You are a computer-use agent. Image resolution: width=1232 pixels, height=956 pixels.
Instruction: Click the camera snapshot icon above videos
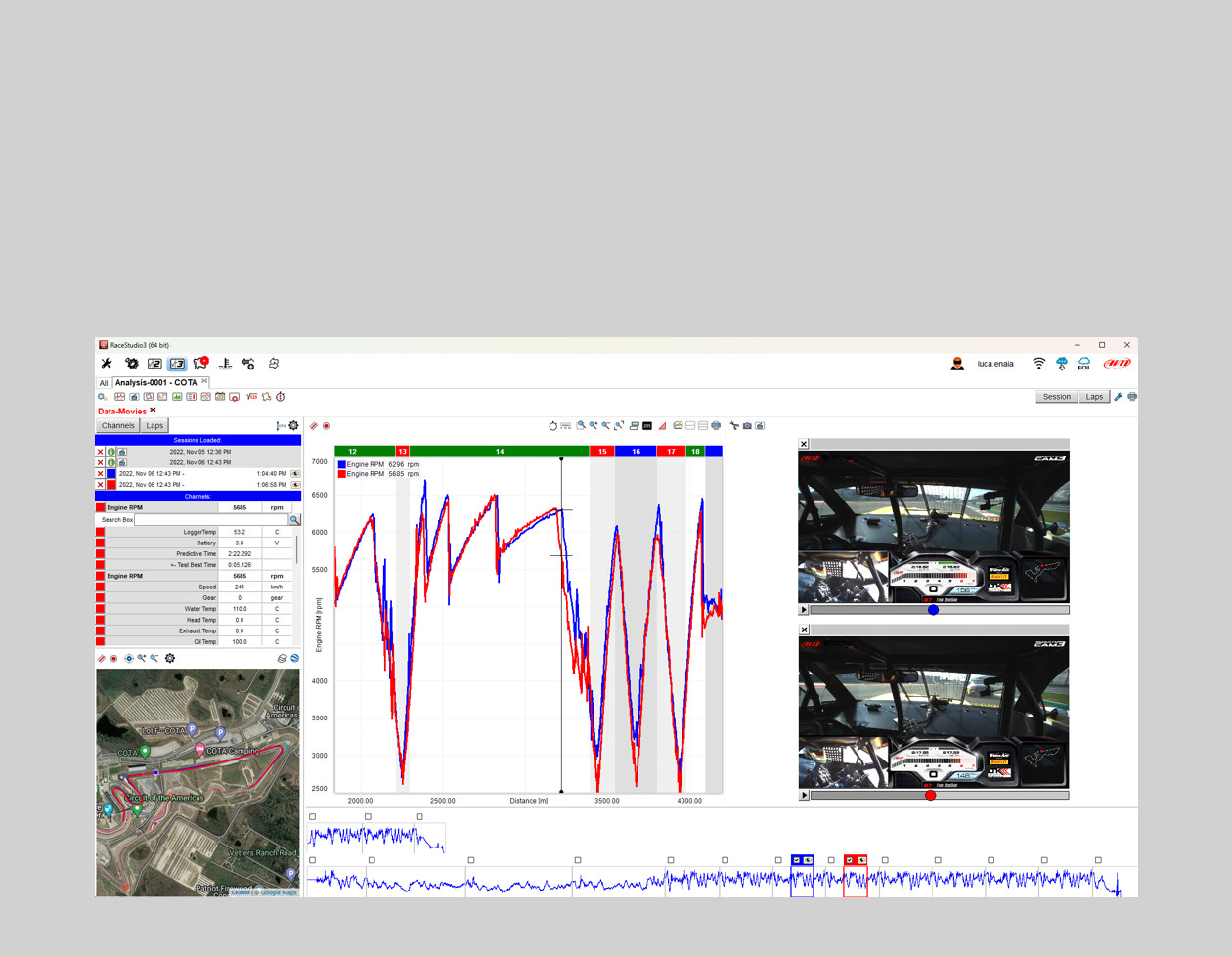747,426
